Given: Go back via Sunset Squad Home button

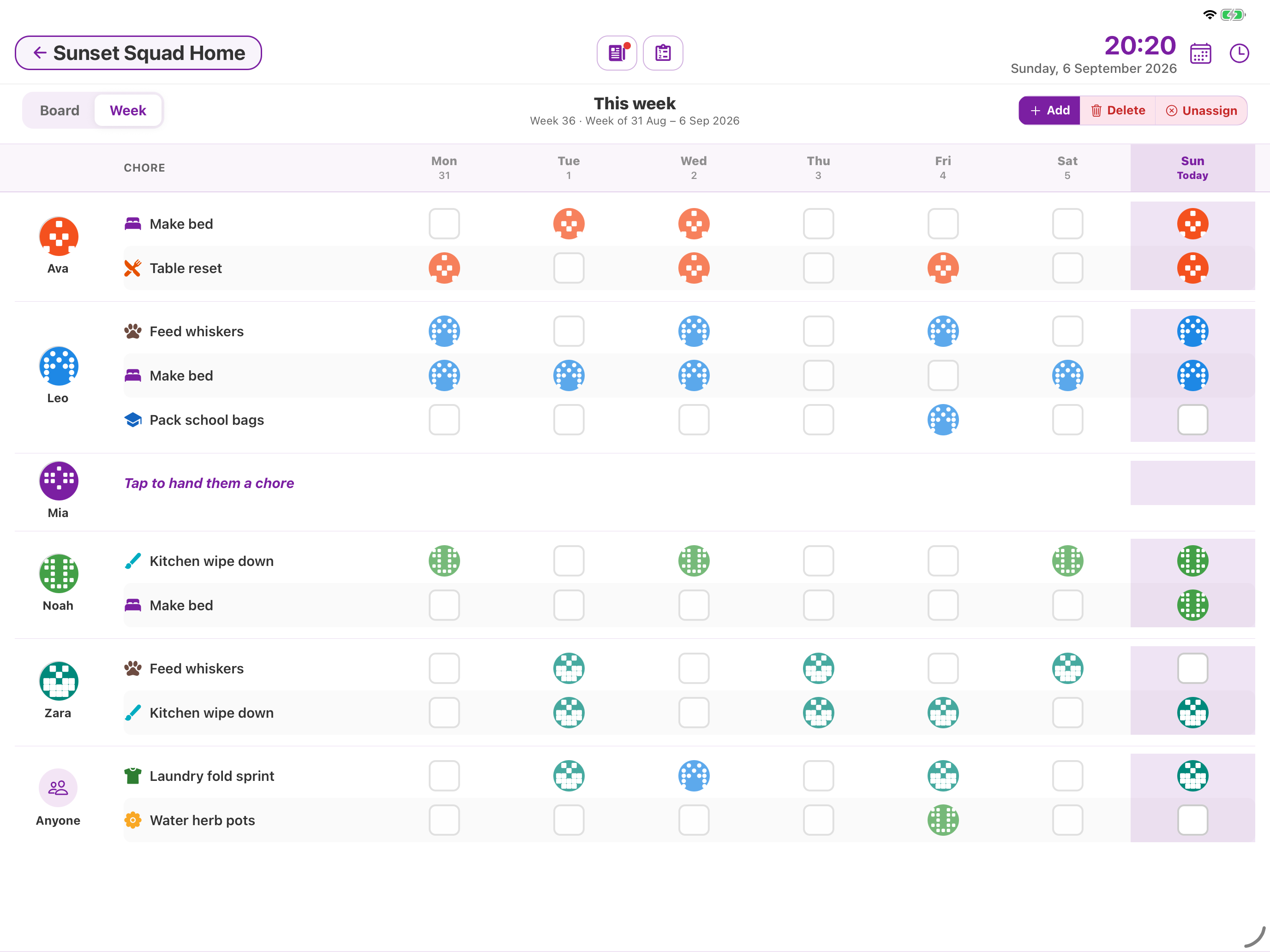Looking at the screenshot, I should pos(138,53).
